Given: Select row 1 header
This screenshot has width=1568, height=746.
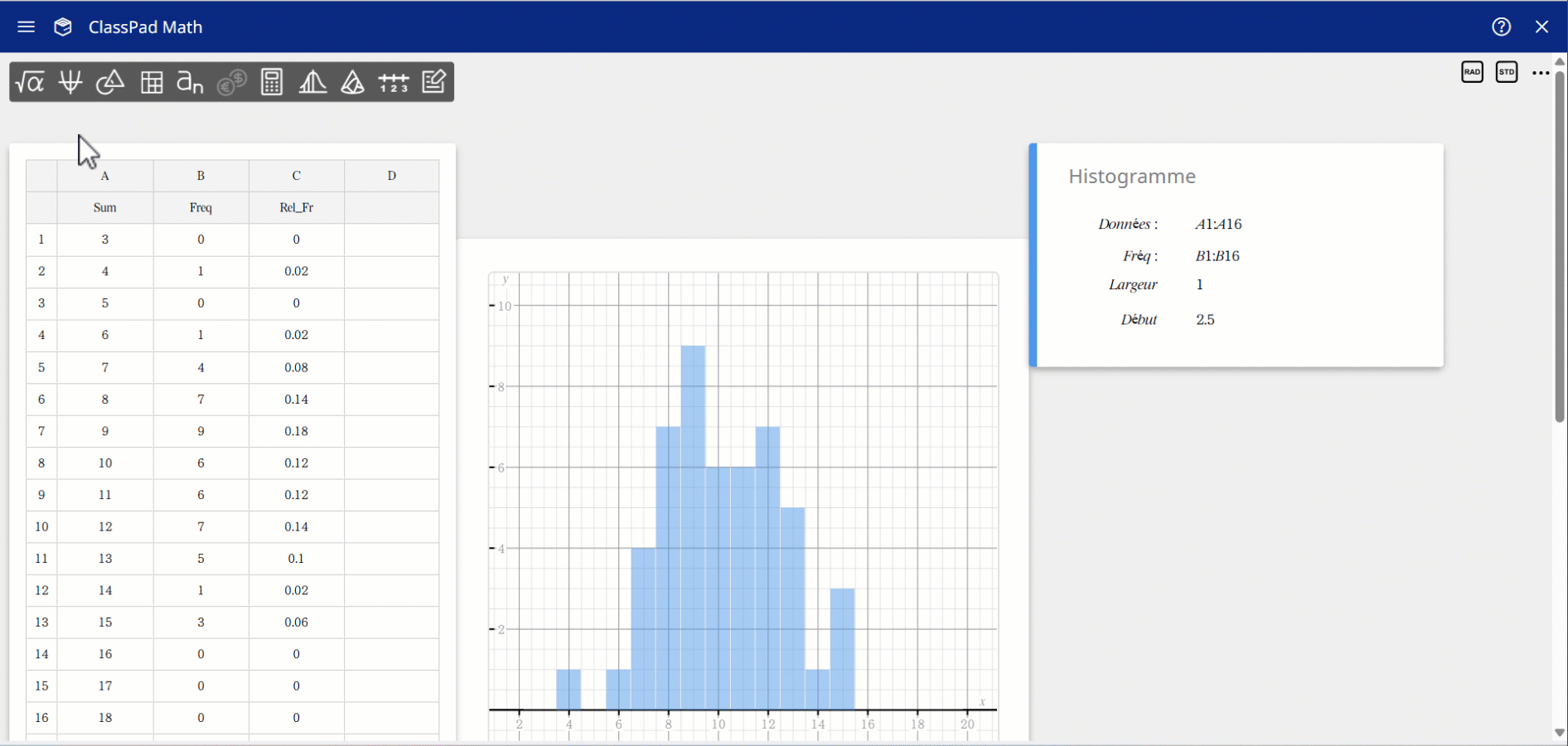Looking at the screenshot, I should [x=41, y=240].
